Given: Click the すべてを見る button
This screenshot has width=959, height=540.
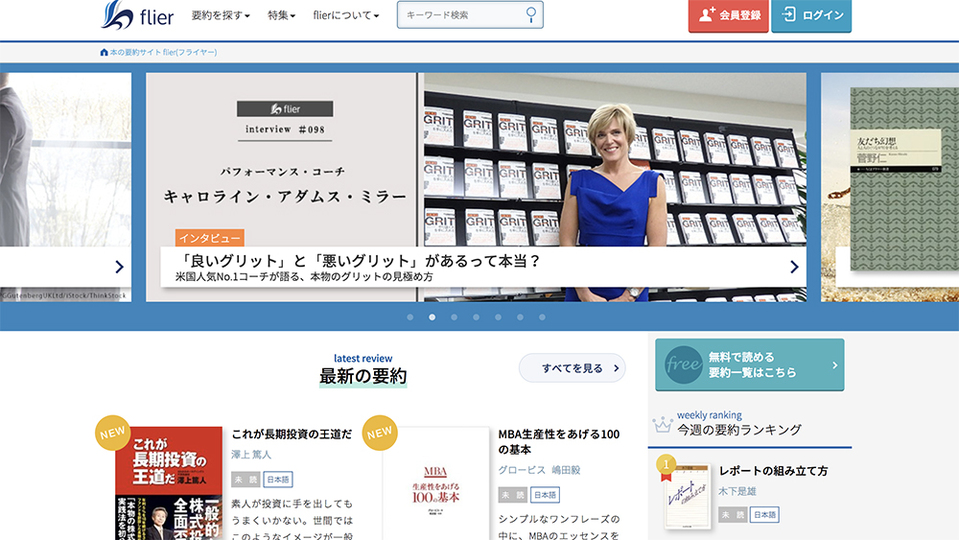Looking at the screenshot, I should 572,368.
